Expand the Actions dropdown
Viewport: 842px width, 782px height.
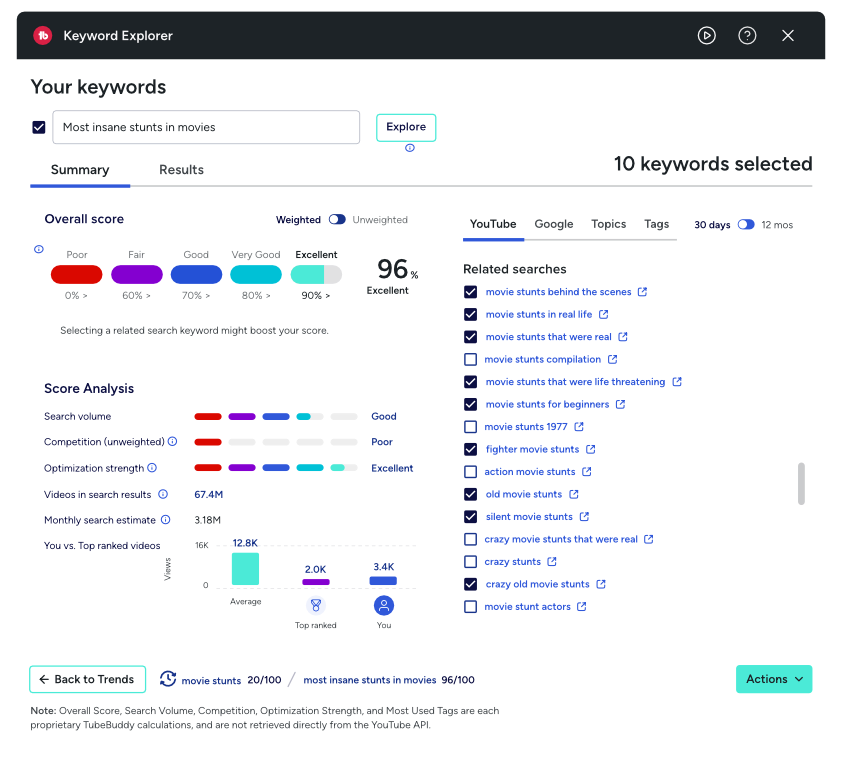click(x=774, y=679)
